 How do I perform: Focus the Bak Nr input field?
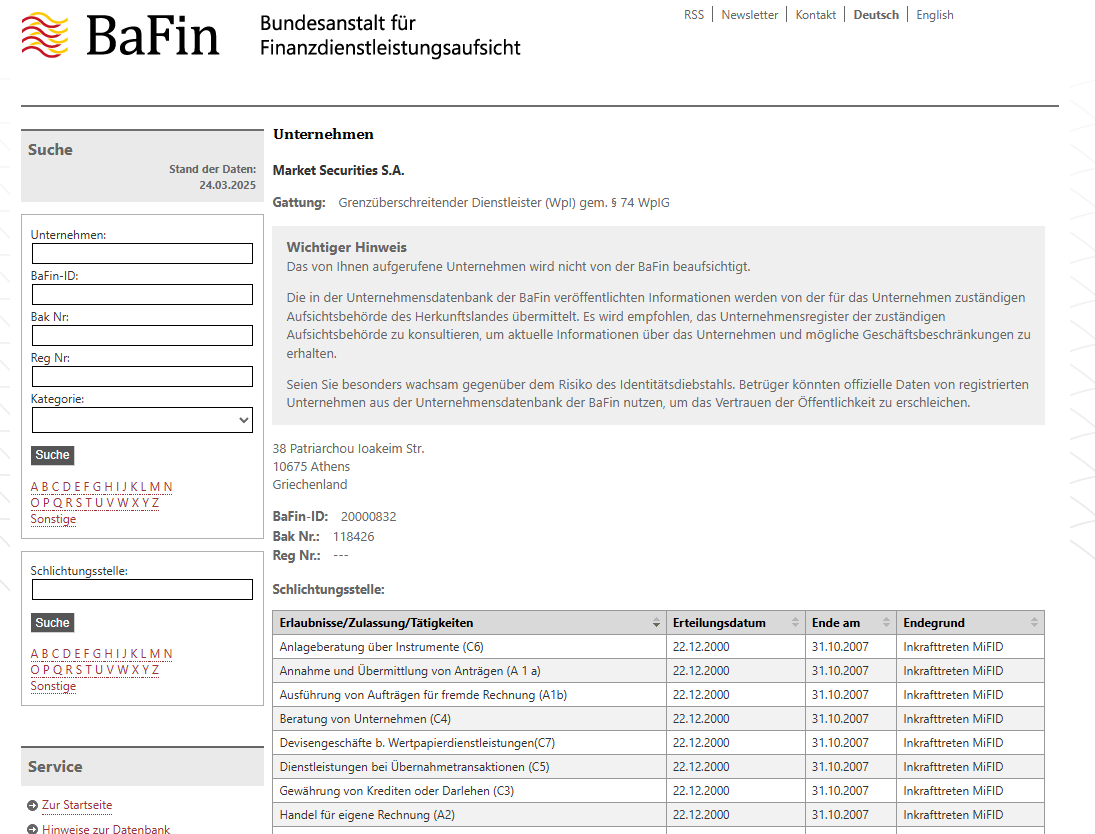(x=142, y=336)
